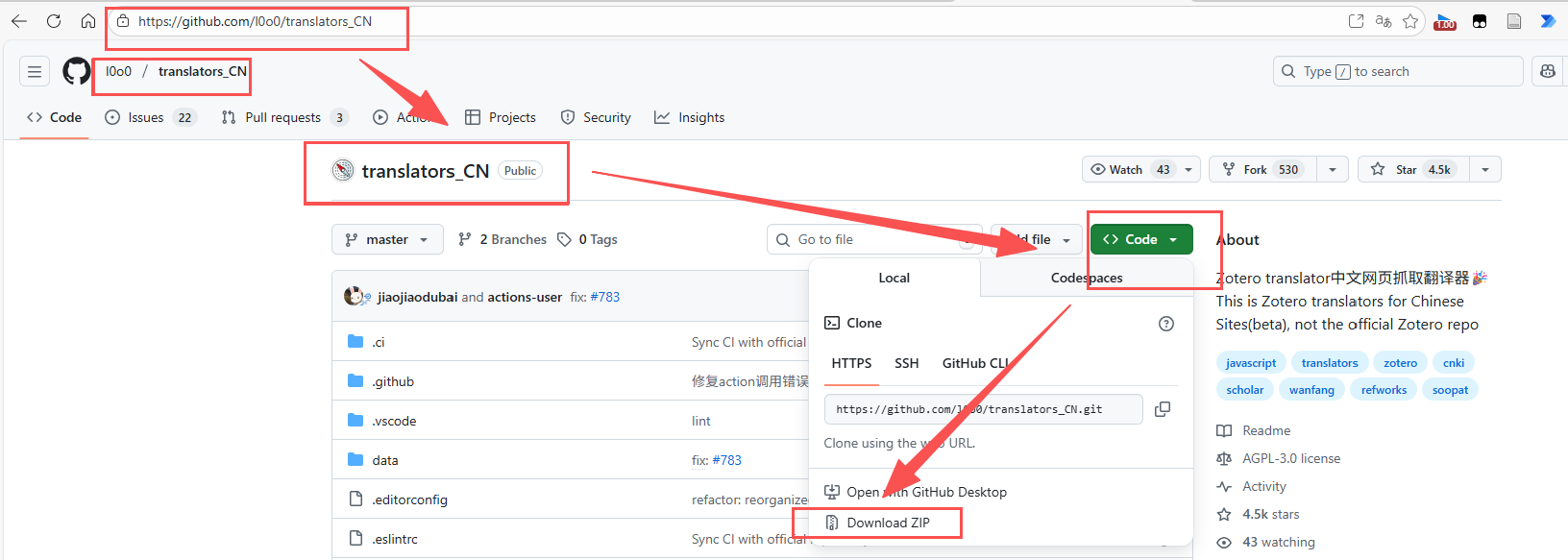This screenshot has height=560, width=1568.
Task: Open the .editorconfig file
Action: click(x=410, y=499)
